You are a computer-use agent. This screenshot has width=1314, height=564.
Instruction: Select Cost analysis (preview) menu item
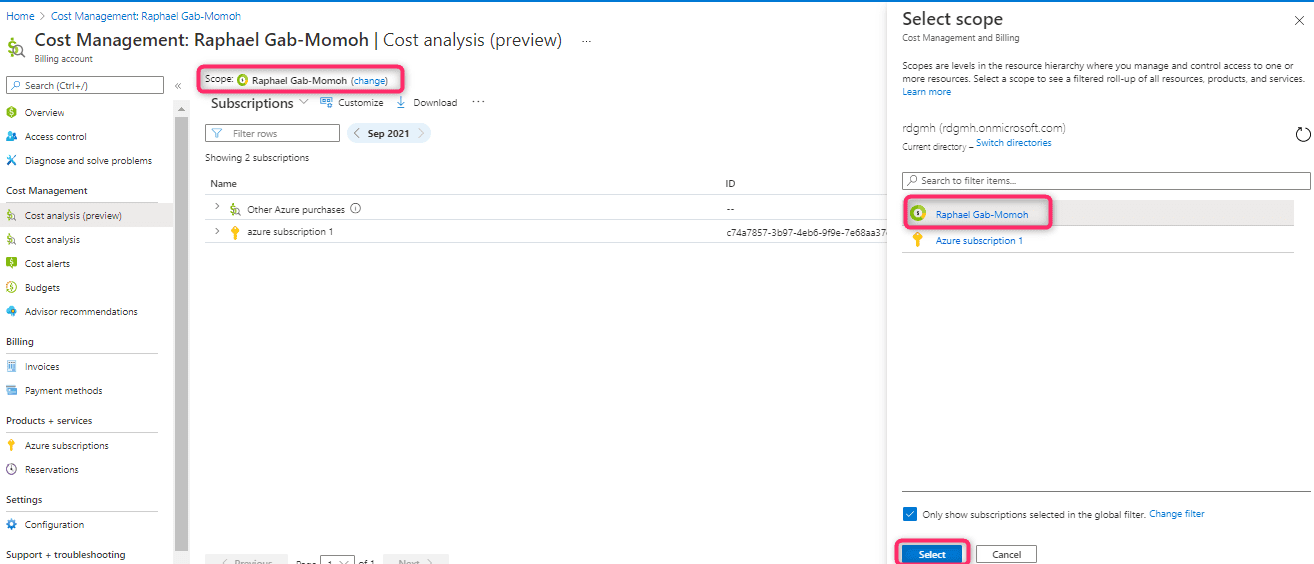coord(73,216)
